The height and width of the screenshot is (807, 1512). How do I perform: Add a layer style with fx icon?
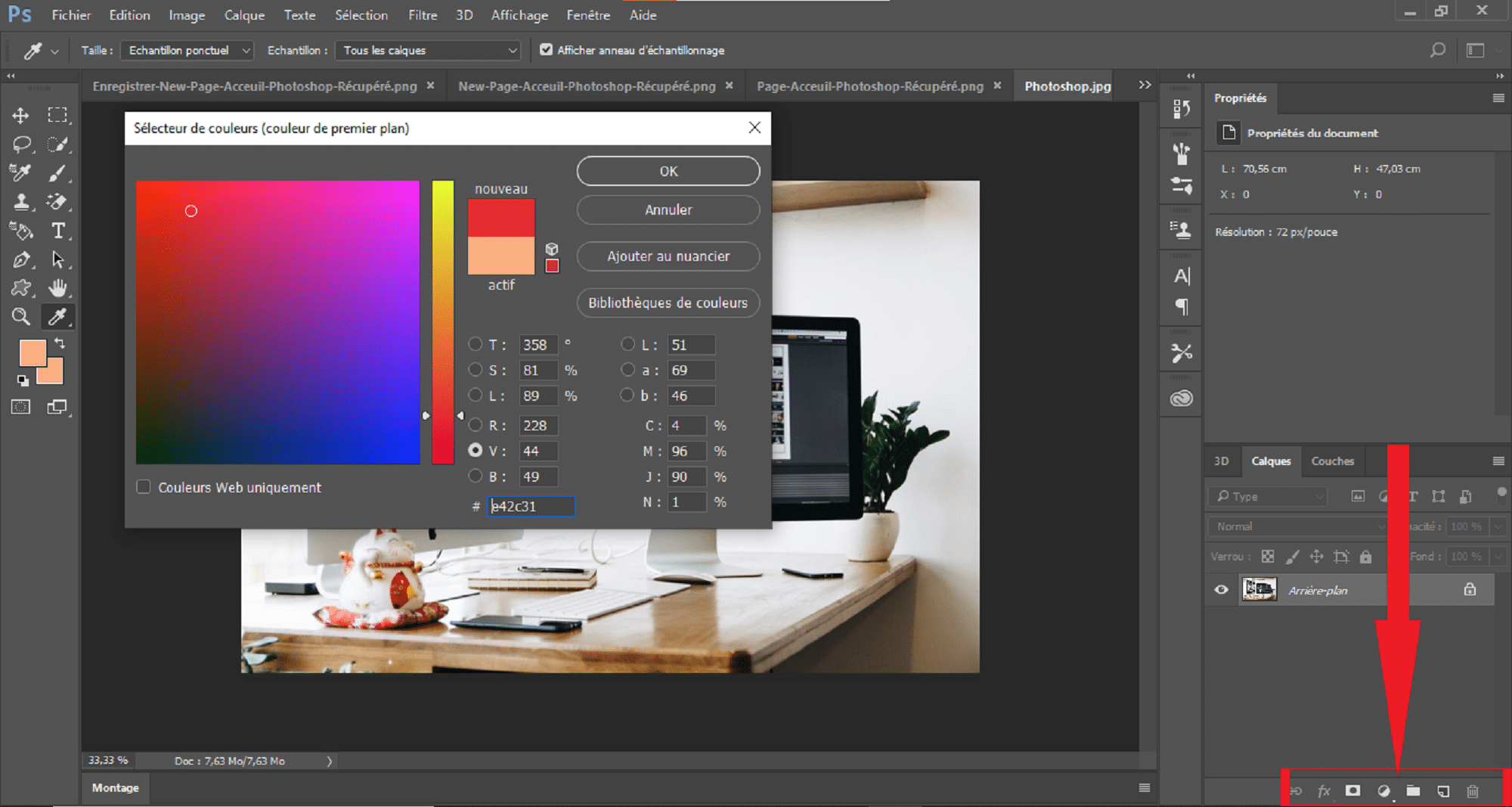[1324, 791]
